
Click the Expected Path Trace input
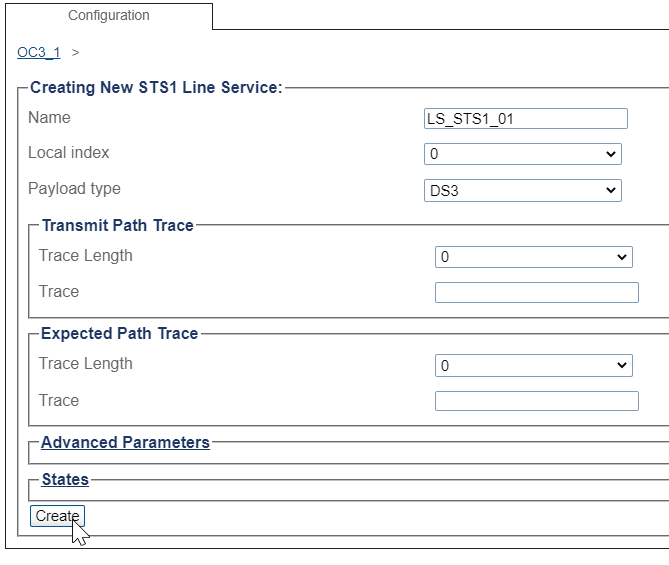(x=537, y=401)
